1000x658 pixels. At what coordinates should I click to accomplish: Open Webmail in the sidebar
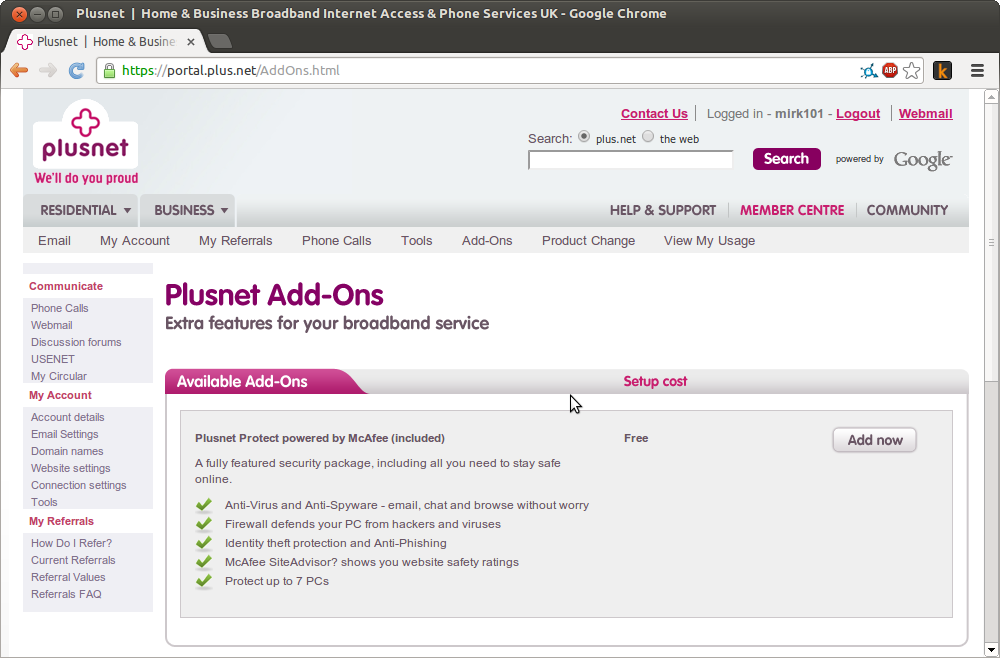pyautogui.click(x=52, y=325)
